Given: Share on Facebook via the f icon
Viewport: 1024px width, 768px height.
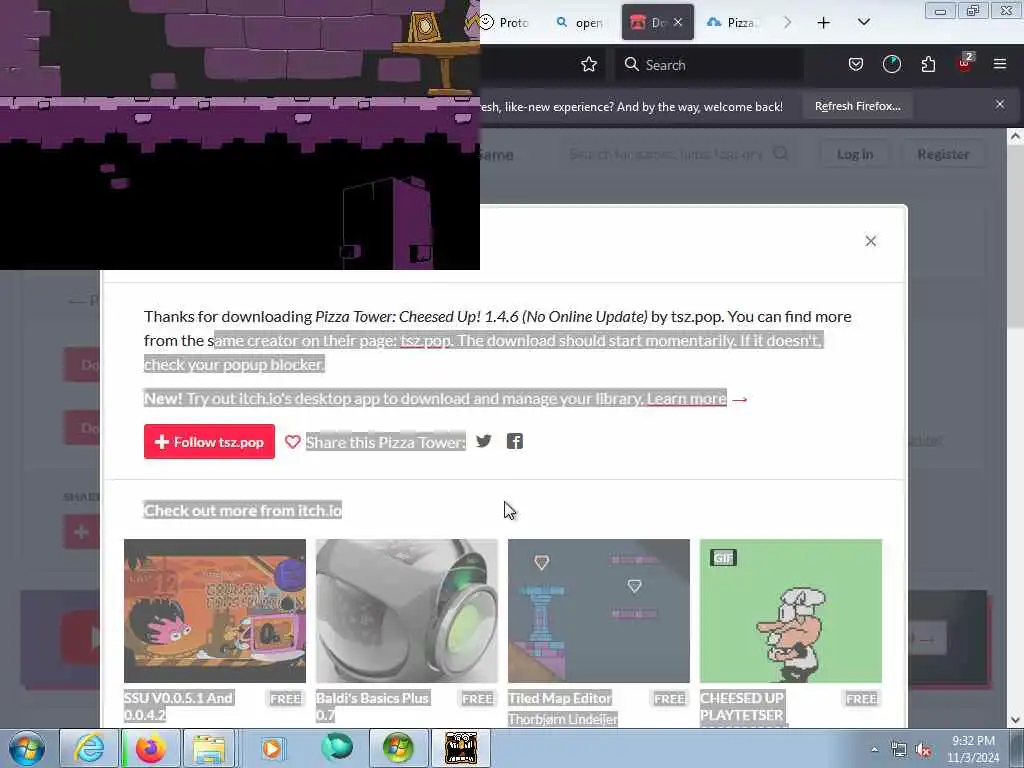Looking at the screenshot, I should tap(515, 441).
